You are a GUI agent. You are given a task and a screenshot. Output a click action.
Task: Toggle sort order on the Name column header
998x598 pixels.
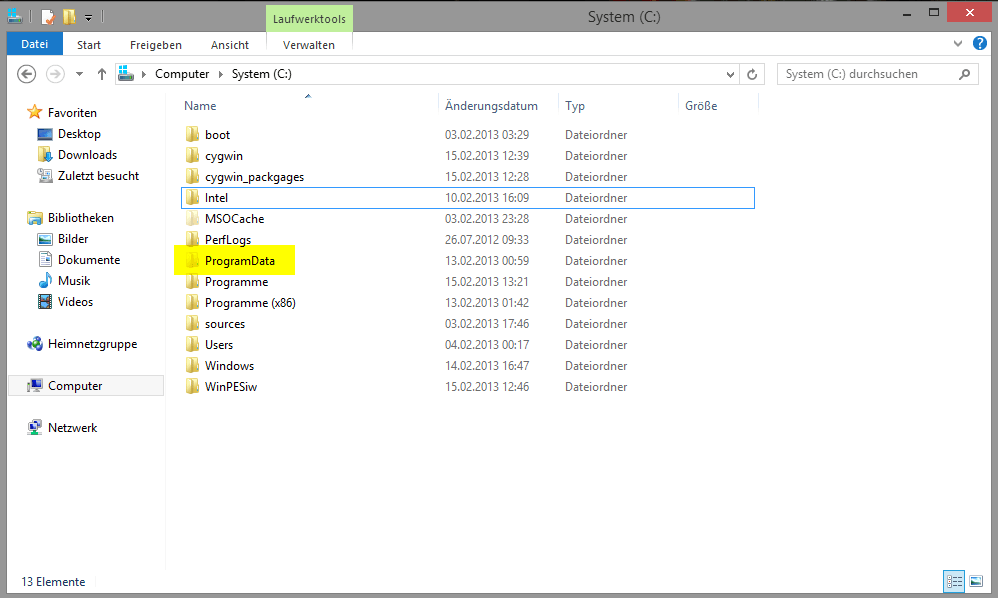pos(200,105)
